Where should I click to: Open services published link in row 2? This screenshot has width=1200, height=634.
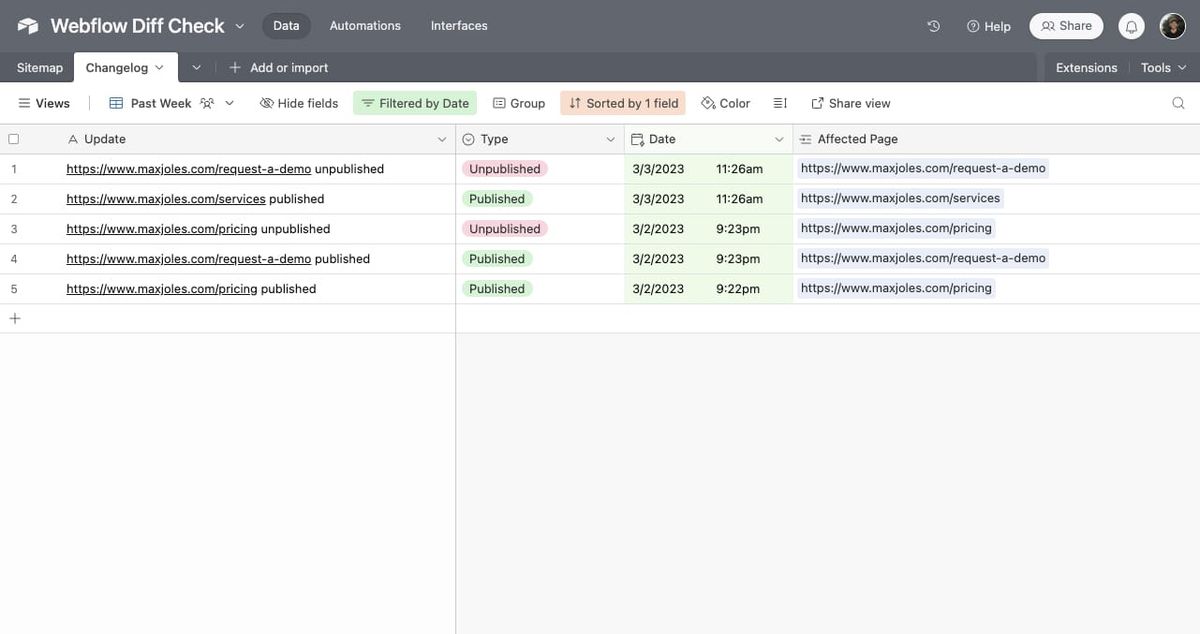pyautogui.click(x=166, y=199)
